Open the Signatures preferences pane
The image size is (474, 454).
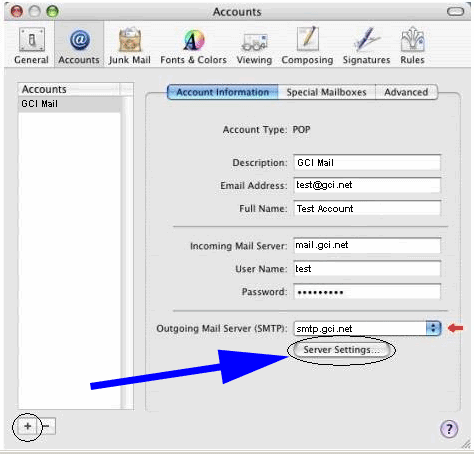(366, 46)
